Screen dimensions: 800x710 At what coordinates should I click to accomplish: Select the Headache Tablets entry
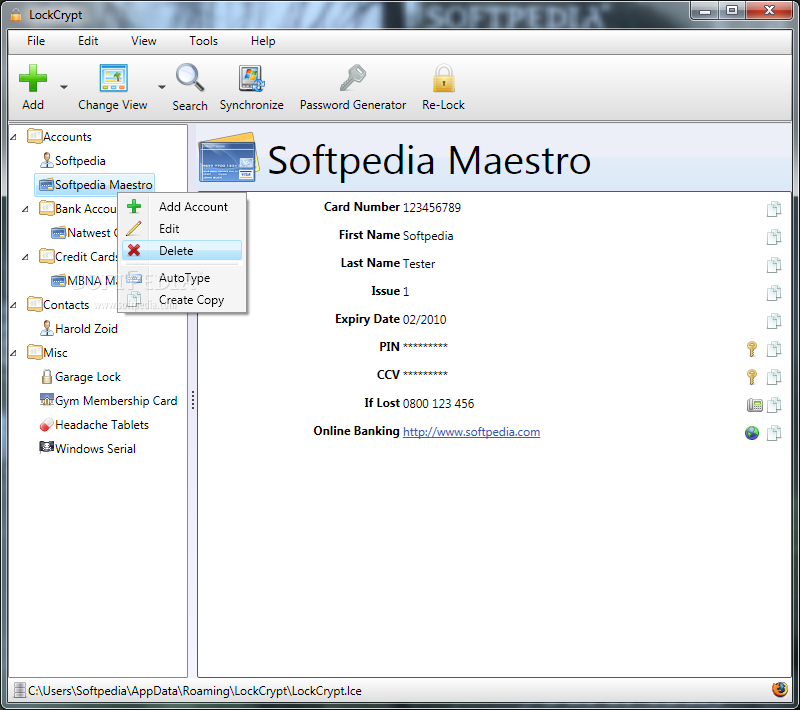tap(94, 425)
